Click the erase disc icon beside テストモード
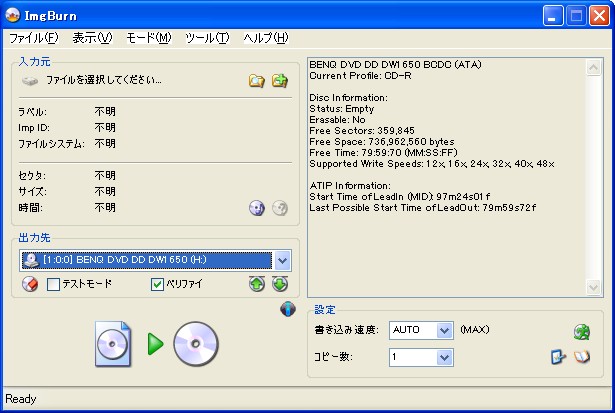The image size is (615, 413). click(30, 284)
